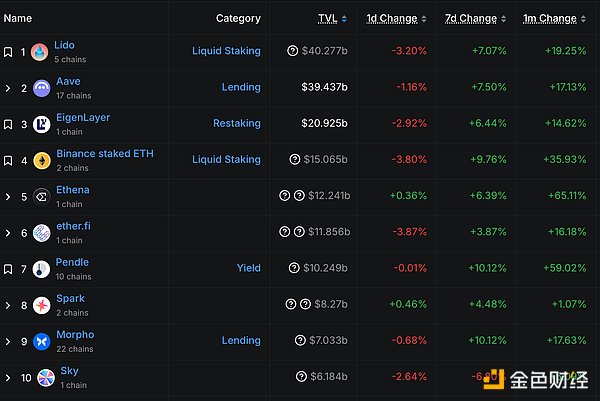The image size is (600, 401).
Task: Click the Lido protocol logo icon
Action: [40, 52]
